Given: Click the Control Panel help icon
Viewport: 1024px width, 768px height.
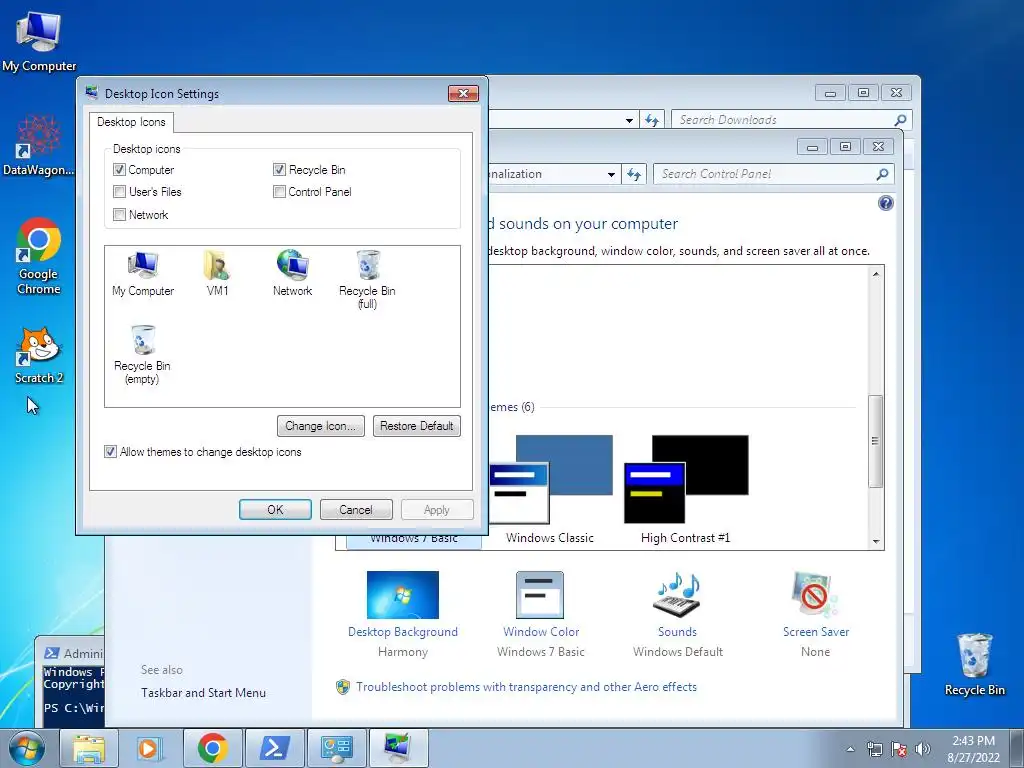Looking at the screenshot, I should point(886,203).
